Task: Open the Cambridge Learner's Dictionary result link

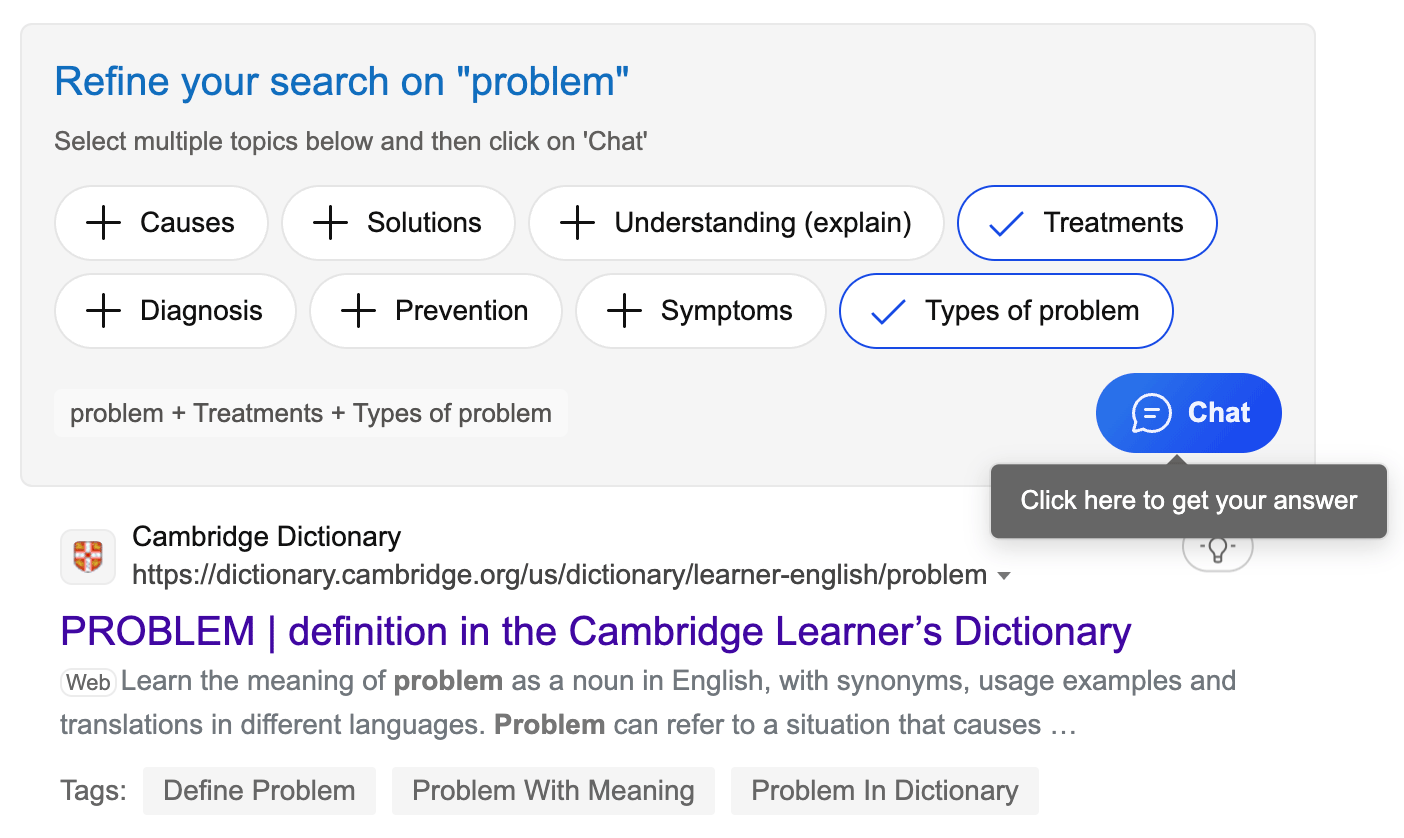Action: [x=595, y=631]
